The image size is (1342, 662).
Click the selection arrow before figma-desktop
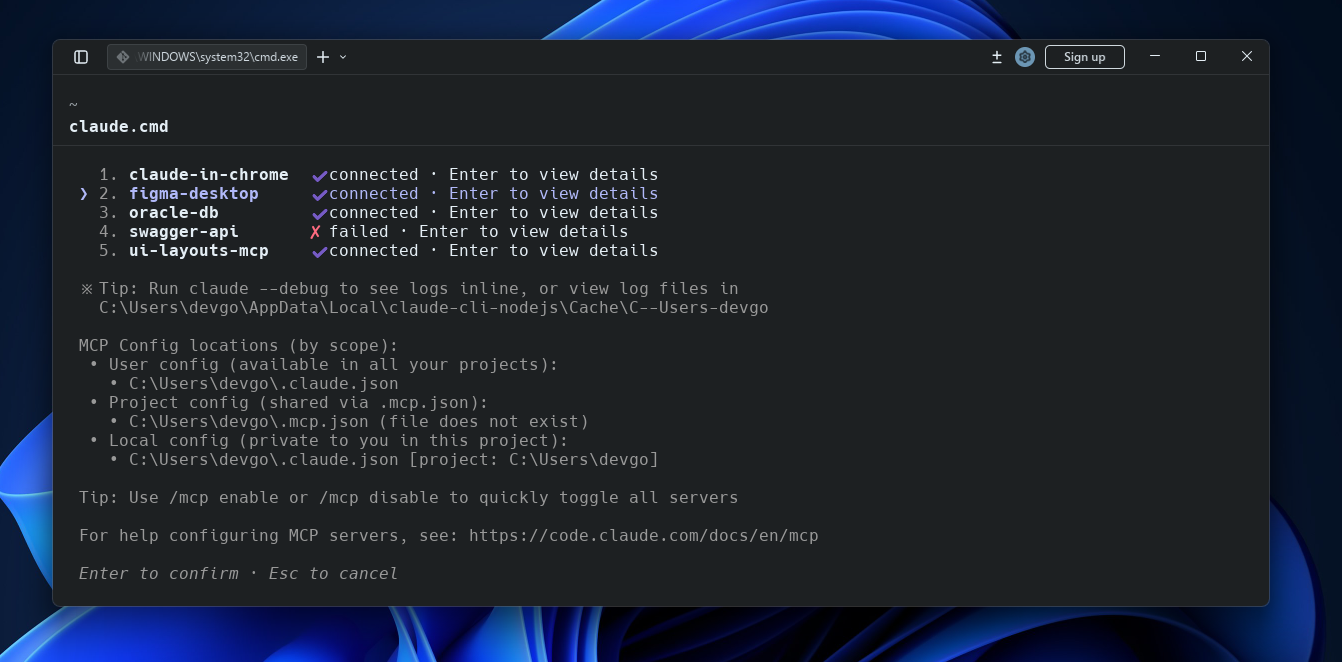point(84,194)
